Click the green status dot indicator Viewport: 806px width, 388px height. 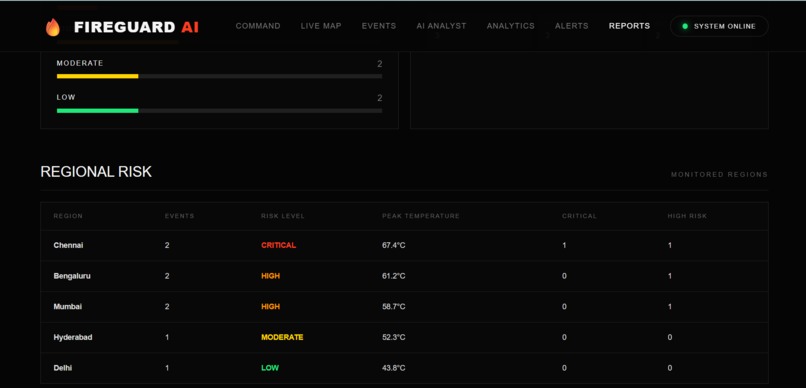pyautogui.click(x=685, y=26)
